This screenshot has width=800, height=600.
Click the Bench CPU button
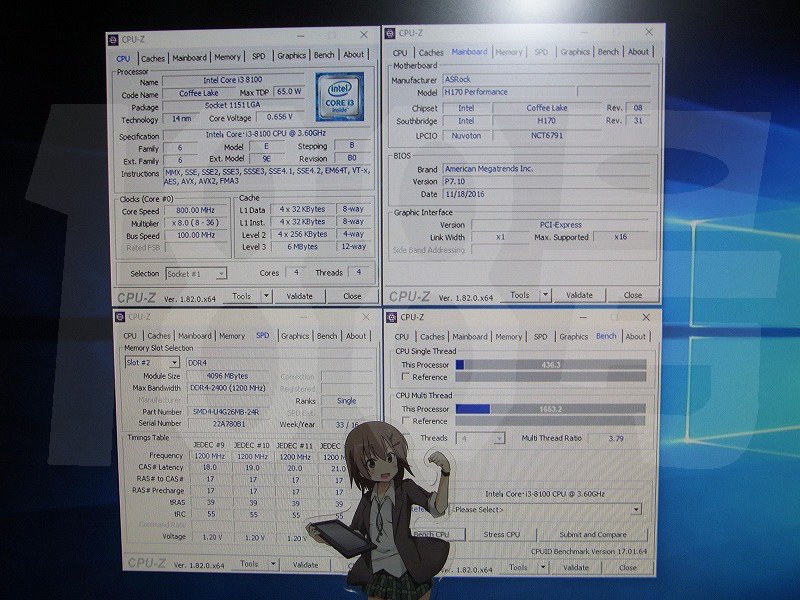pos(437,535)
